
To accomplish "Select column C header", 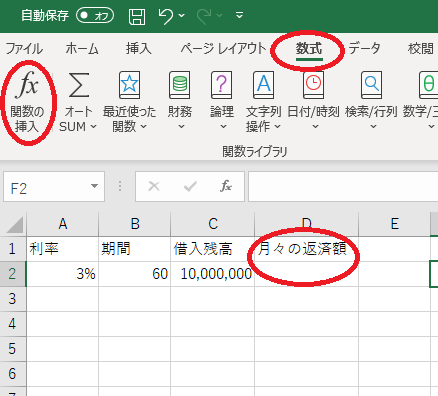I will click(x=213, y=224).
